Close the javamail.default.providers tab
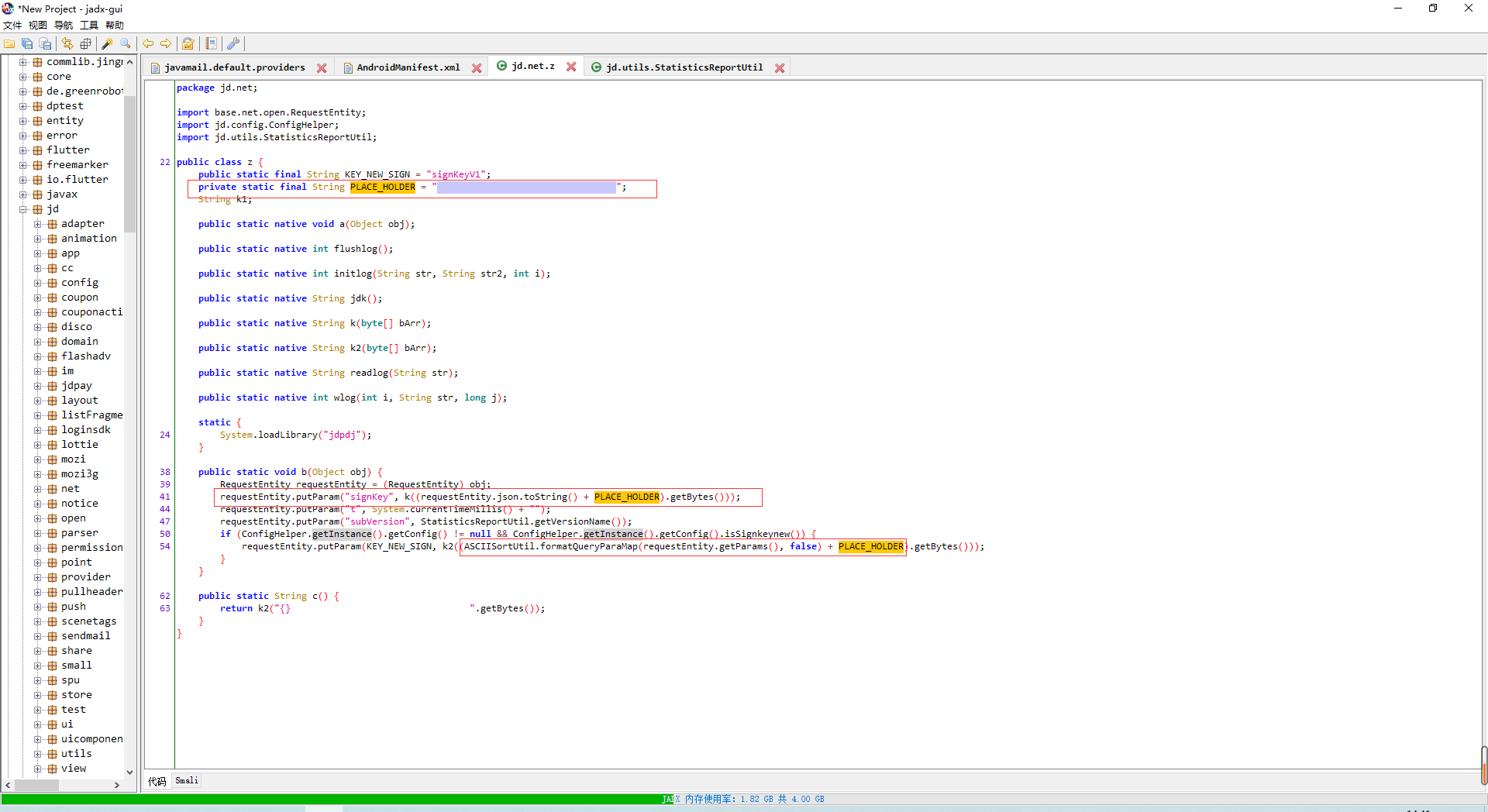The image size is (1488, 812). click(x=322, y=68)
